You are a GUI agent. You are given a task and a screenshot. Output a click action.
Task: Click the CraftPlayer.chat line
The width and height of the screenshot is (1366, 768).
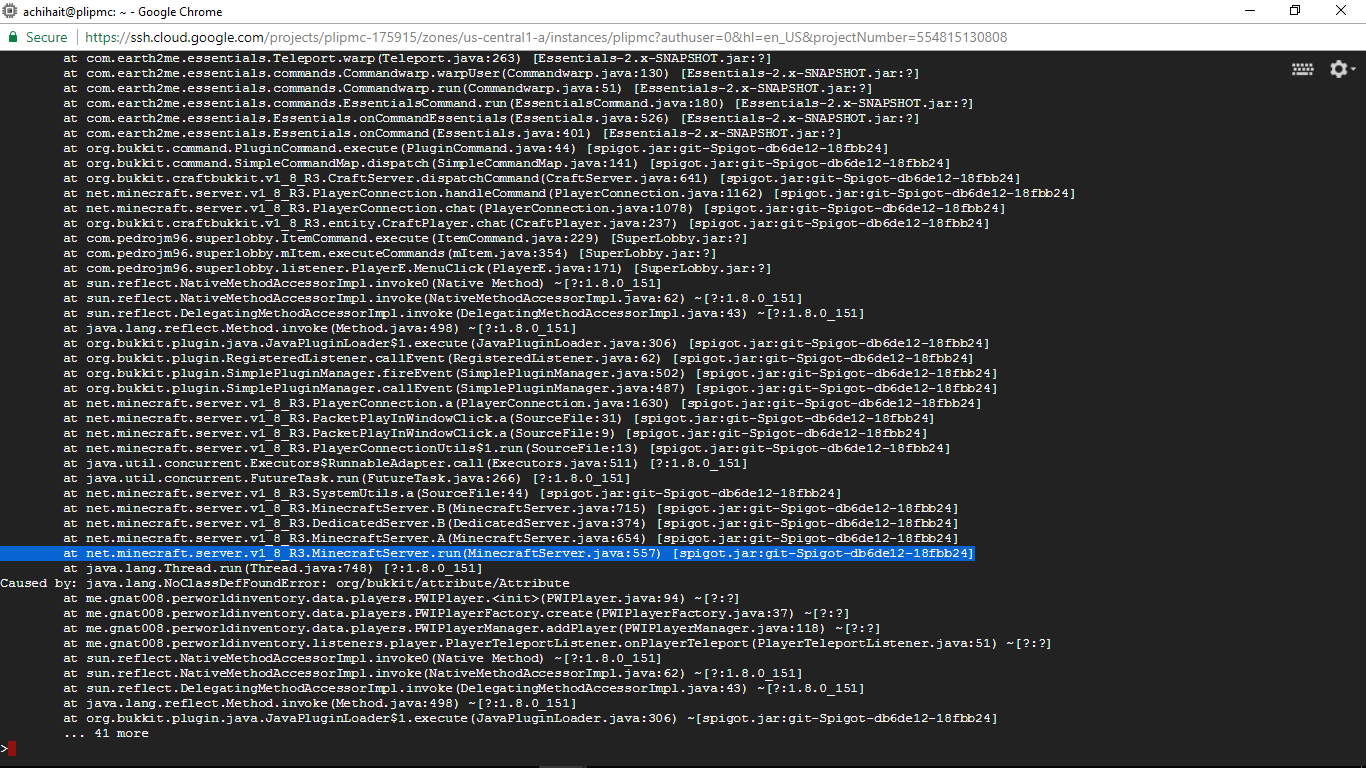coord(526,223)
